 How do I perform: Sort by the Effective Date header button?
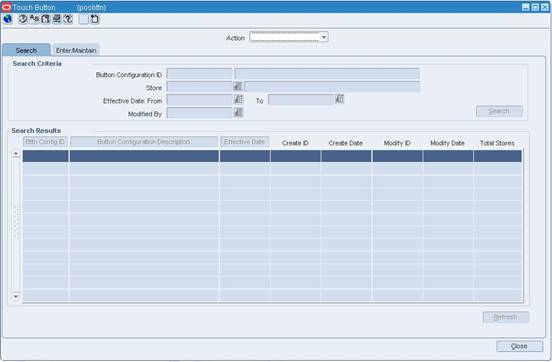(x=245, y=142)
